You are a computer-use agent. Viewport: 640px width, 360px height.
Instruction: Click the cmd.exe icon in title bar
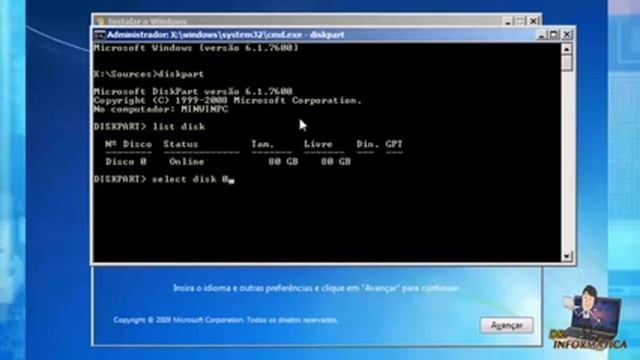pos(99,35)
